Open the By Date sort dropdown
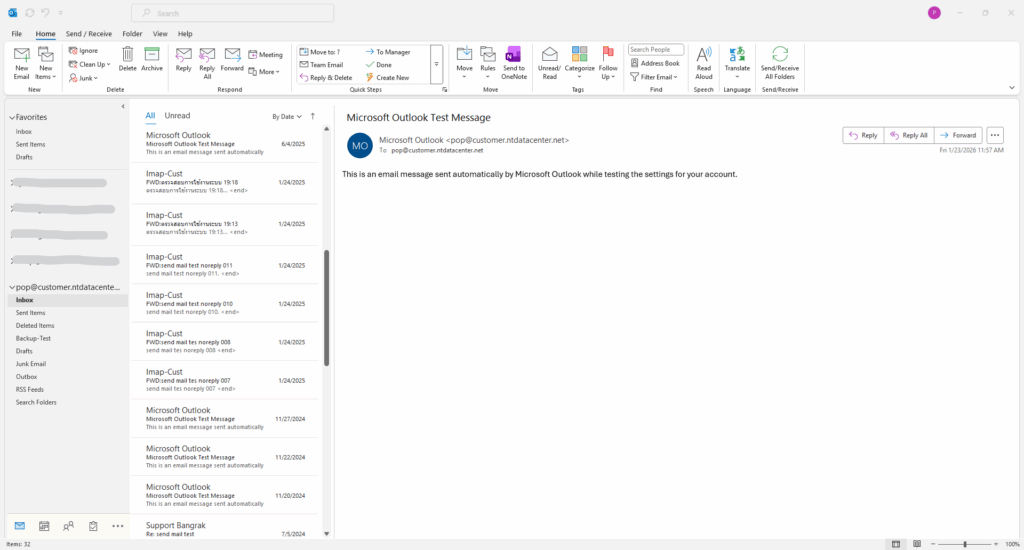The width and height of the screenshot is (1024, 550). (287, 117)
